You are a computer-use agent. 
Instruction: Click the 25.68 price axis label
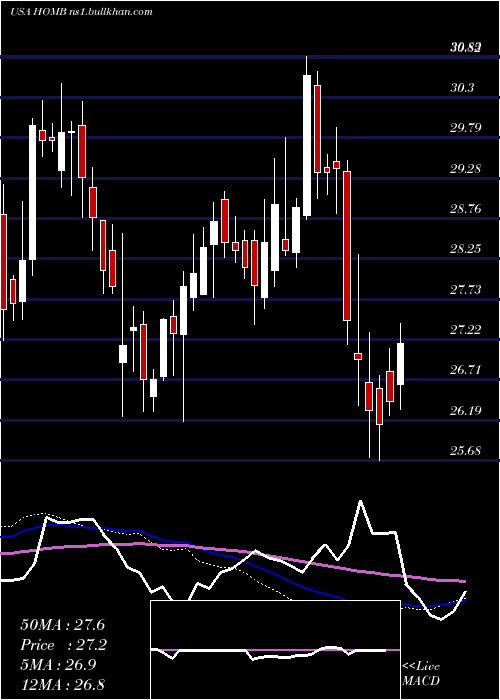pyautogui.click(x=466, y=450)
